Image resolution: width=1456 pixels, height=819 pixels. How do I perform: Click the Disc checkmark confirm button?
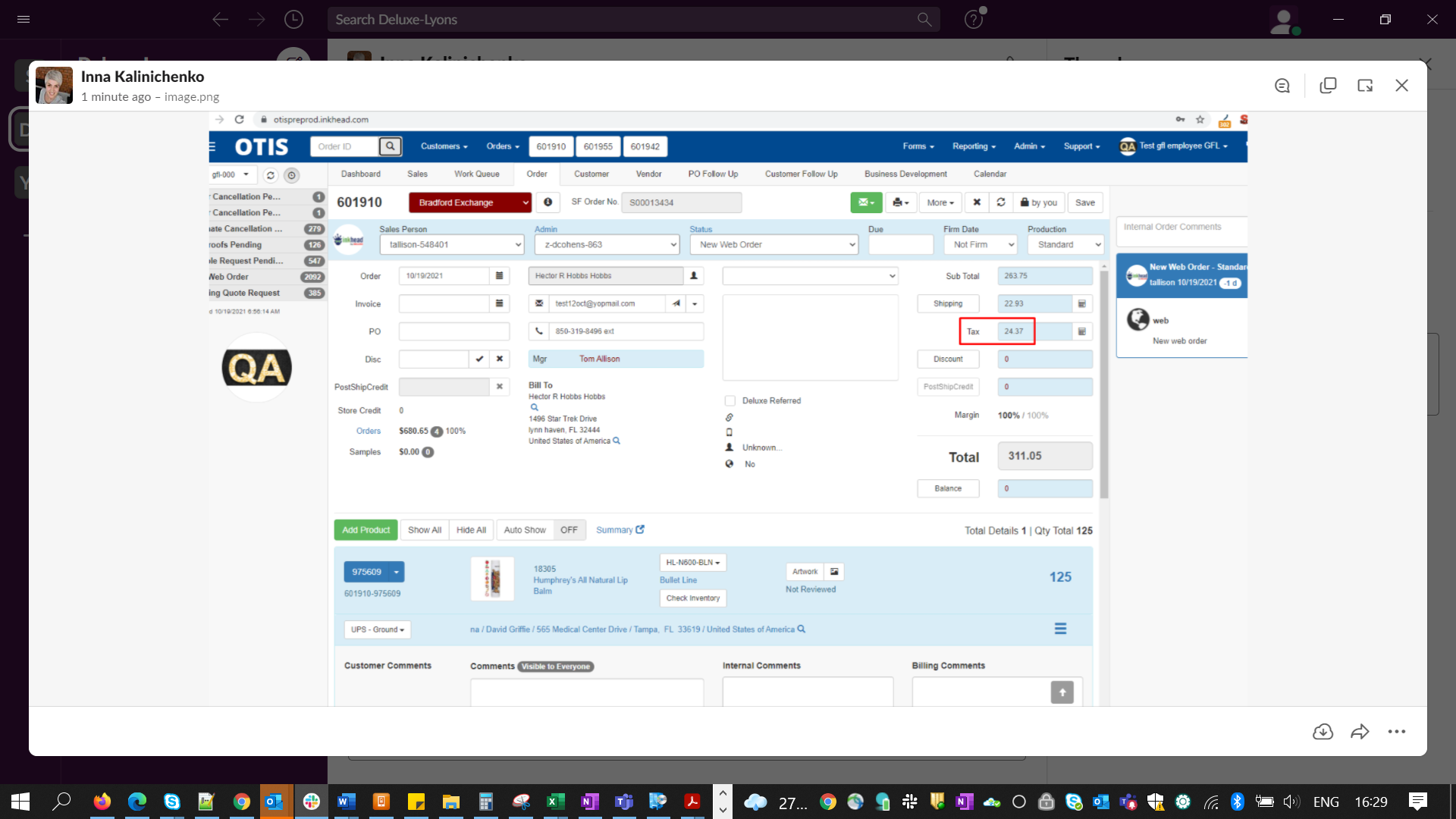[479, 359]
